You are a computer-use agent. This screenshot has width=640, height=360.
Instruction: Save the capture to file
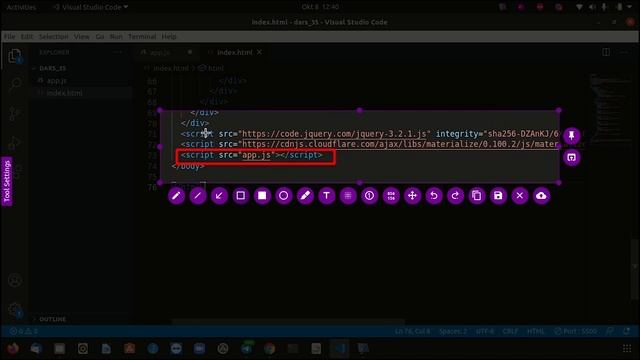coord(498,196)
